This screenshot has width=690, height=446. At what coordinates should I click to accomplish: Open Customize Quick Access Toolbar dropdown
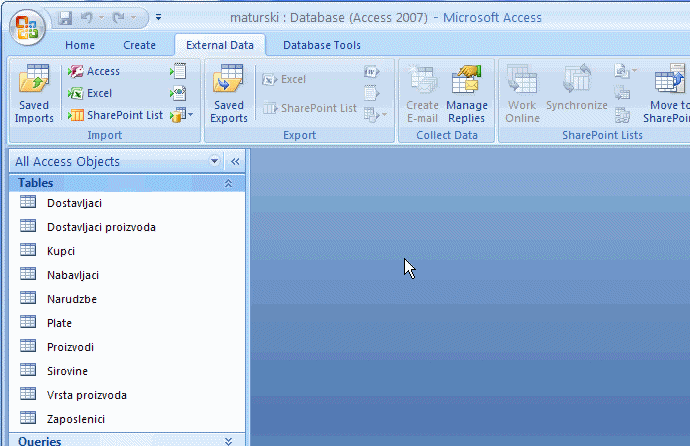pyautogui.click(x=158, y=18)
